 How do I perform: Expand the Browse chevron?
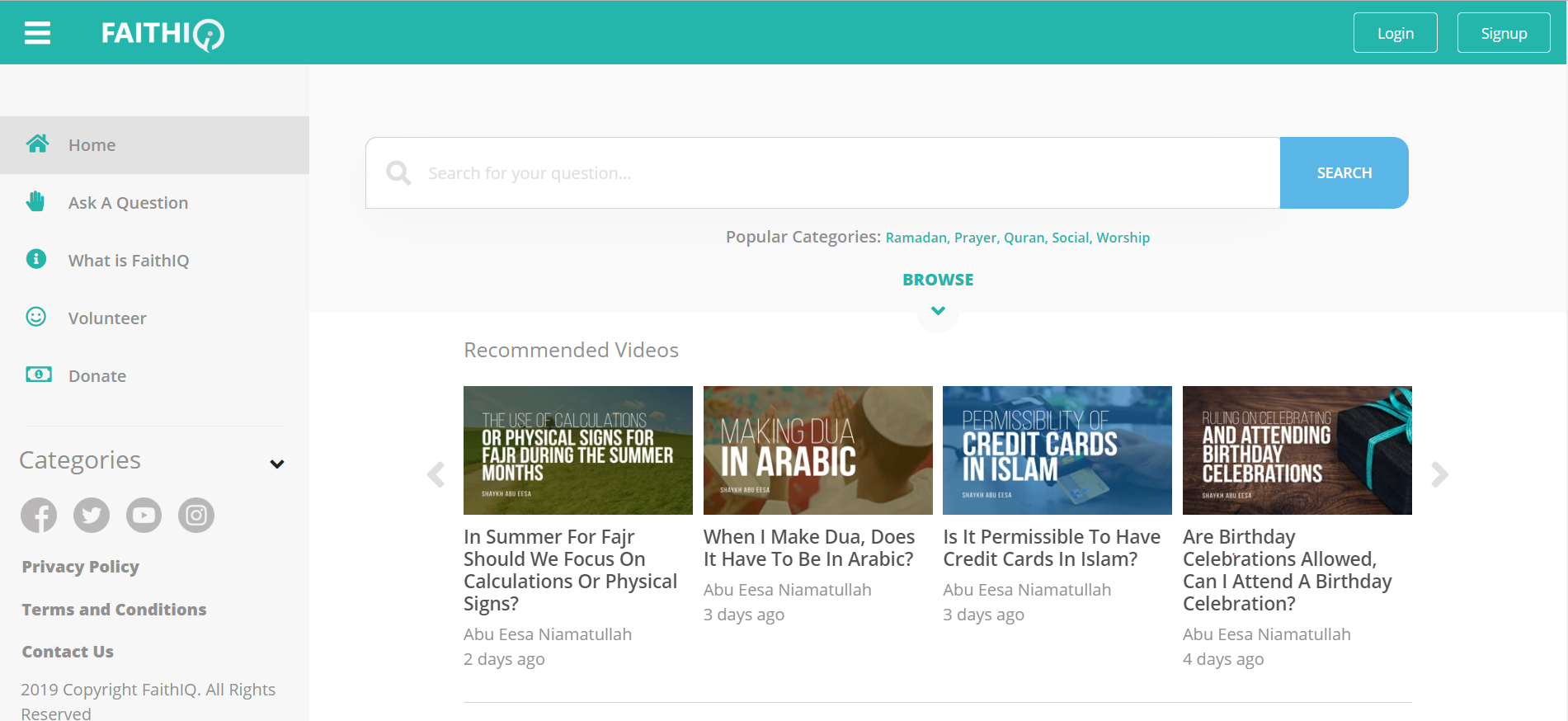(938, 311)
